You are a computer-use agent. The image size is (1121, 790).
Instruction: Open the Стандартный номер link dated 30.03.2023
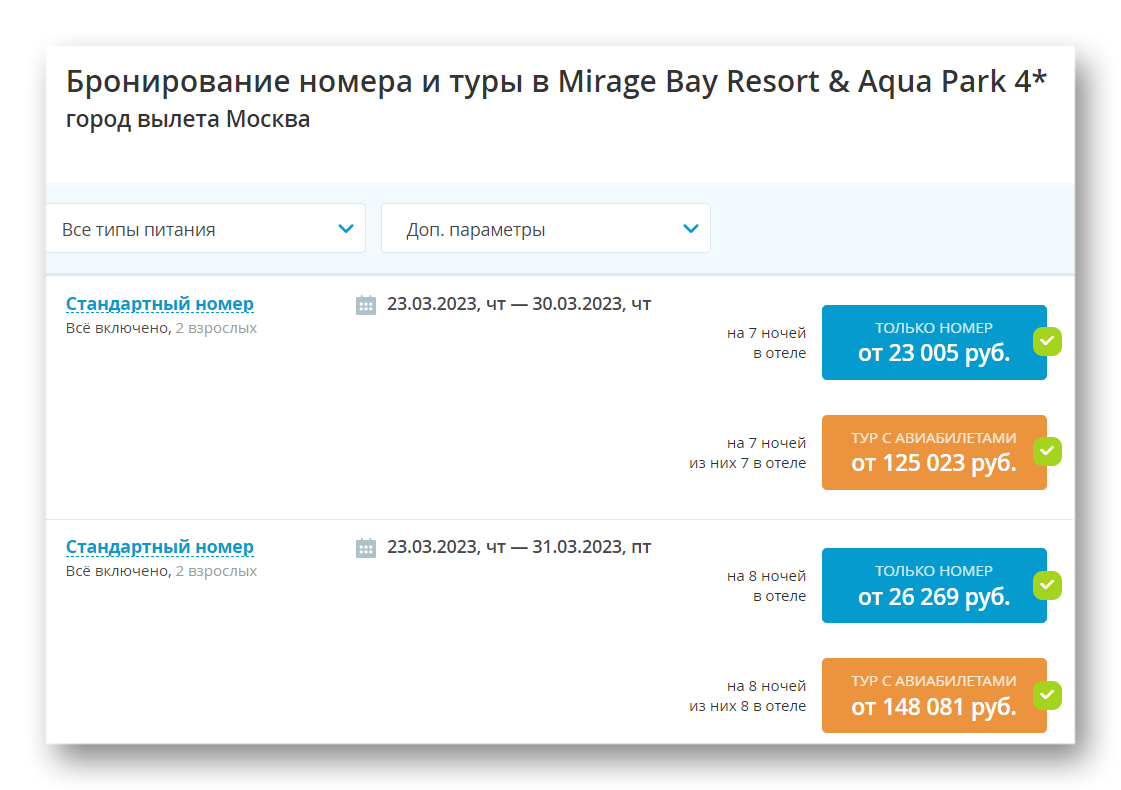[x=159, y=304]
